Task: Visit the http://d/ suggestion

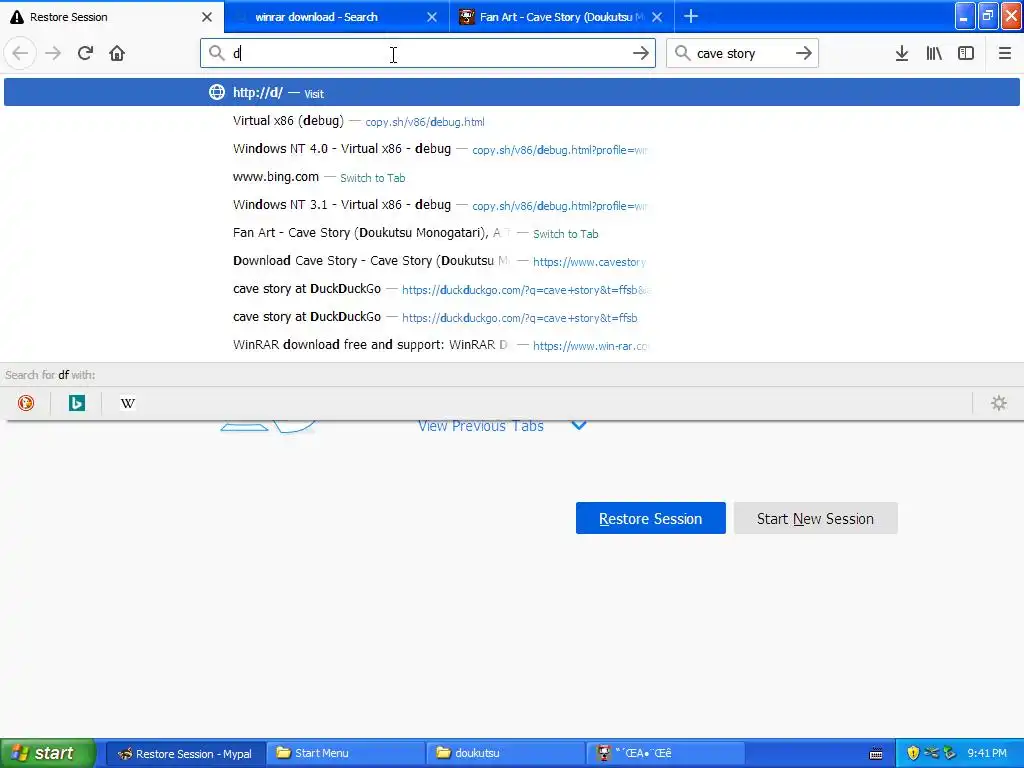Action: point(512,92)
